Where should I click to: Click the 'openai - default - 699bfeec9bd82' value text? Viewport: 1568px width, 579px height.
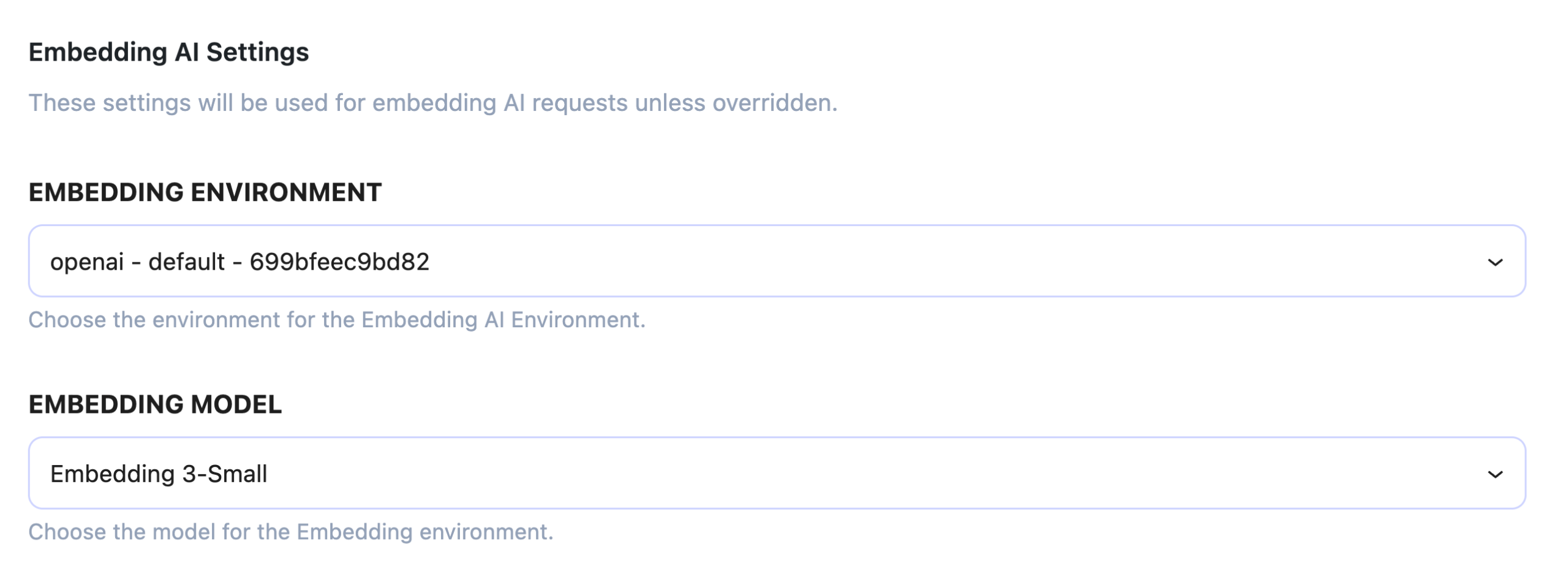239,262
